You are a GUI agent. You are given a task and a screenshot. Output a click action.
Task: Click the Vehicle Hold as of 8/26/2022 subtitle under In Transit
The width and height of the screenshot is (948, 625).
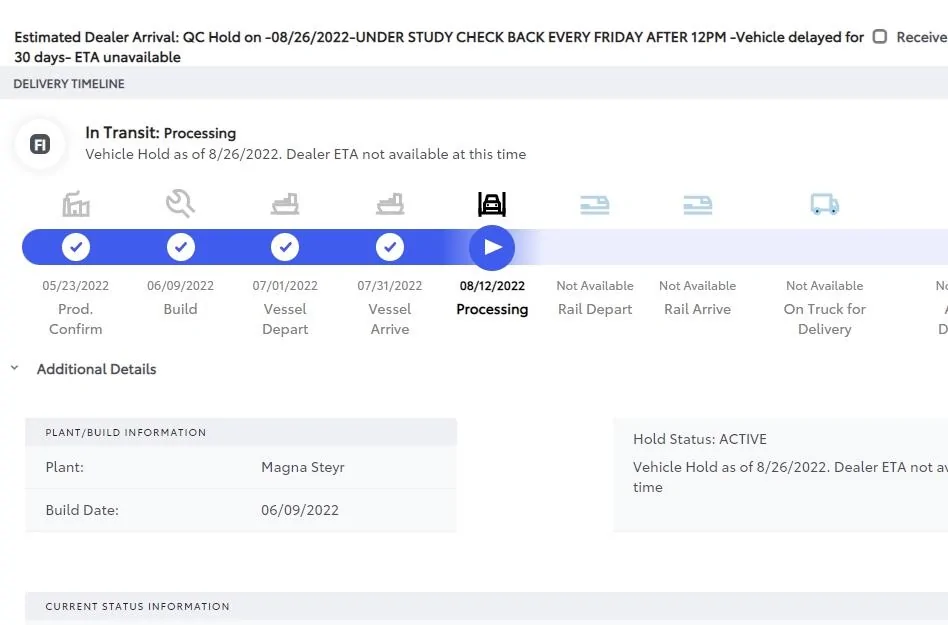tap(305, 154)
